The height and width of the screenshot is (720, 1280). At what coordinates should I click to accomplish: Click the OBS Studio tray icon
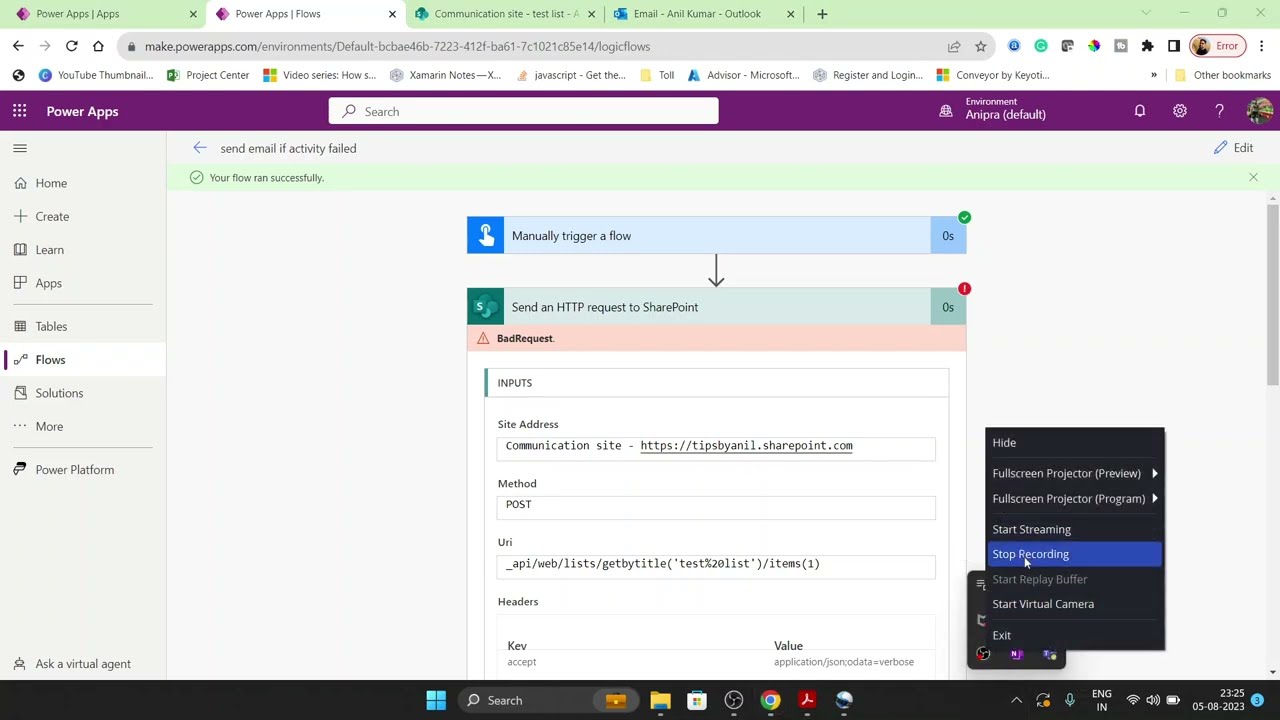[x=983, y=654]
